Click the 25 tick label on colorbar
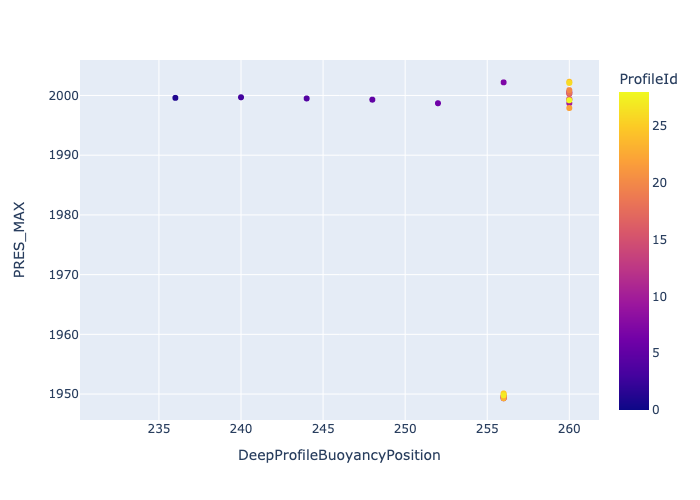 (661, 126)
